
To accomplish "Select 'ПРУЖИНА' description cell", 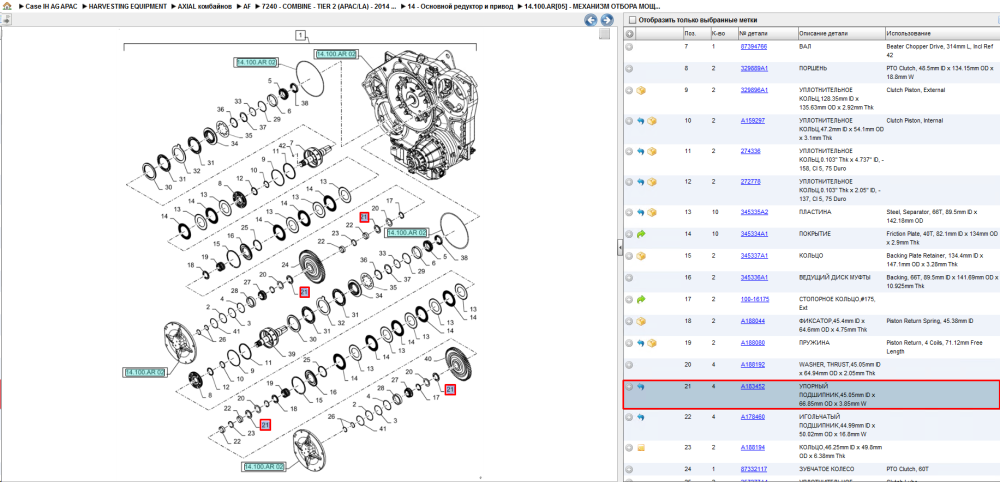I will click(x=815, y=343).
